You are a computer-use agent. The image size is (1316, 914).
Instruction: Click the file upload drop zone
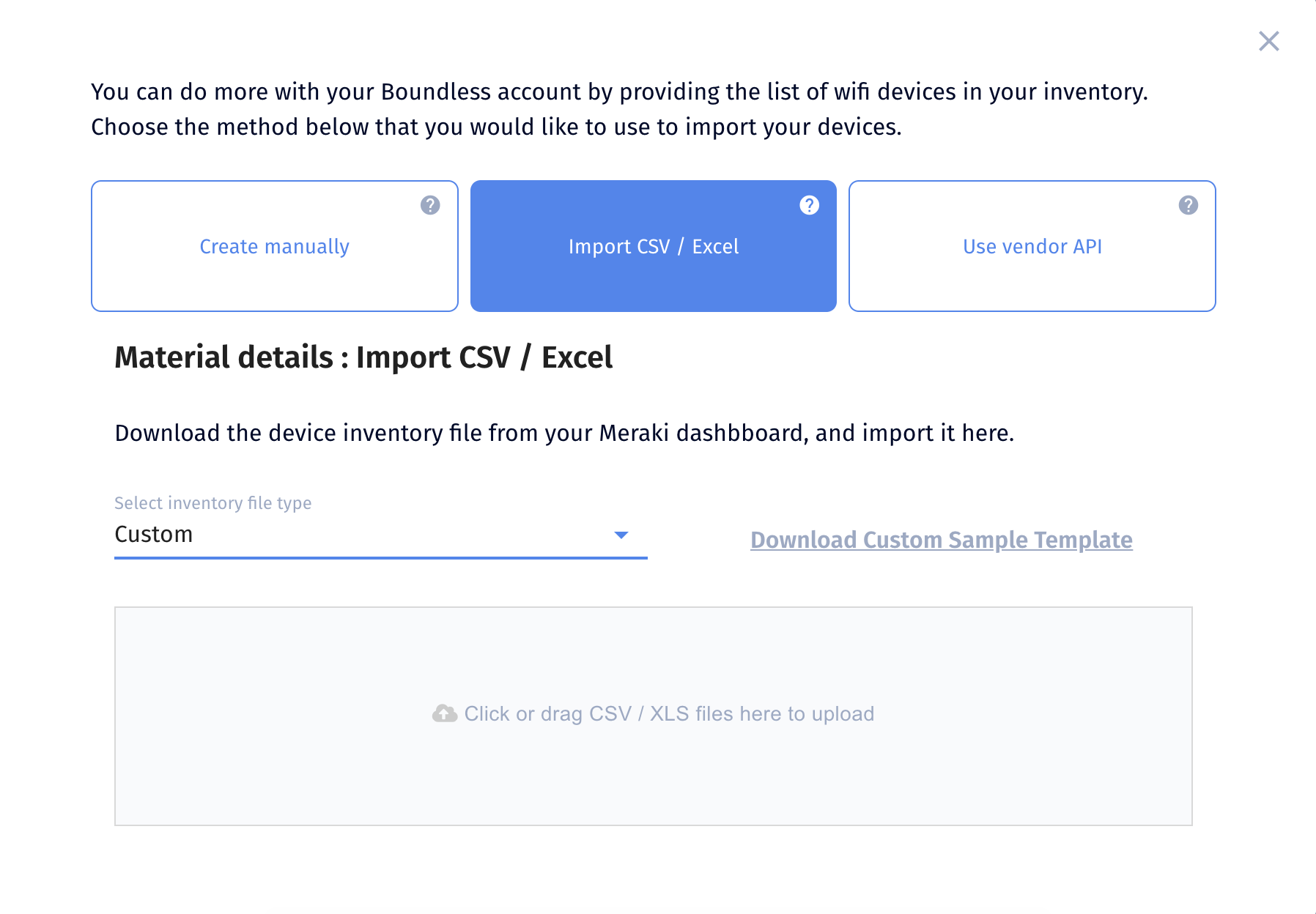coord(654,716)
